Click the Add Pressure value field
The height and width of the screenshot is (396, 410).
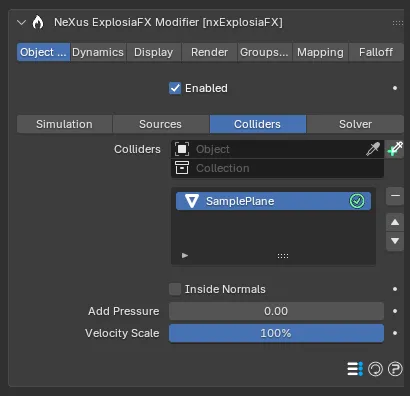point(276,311)
